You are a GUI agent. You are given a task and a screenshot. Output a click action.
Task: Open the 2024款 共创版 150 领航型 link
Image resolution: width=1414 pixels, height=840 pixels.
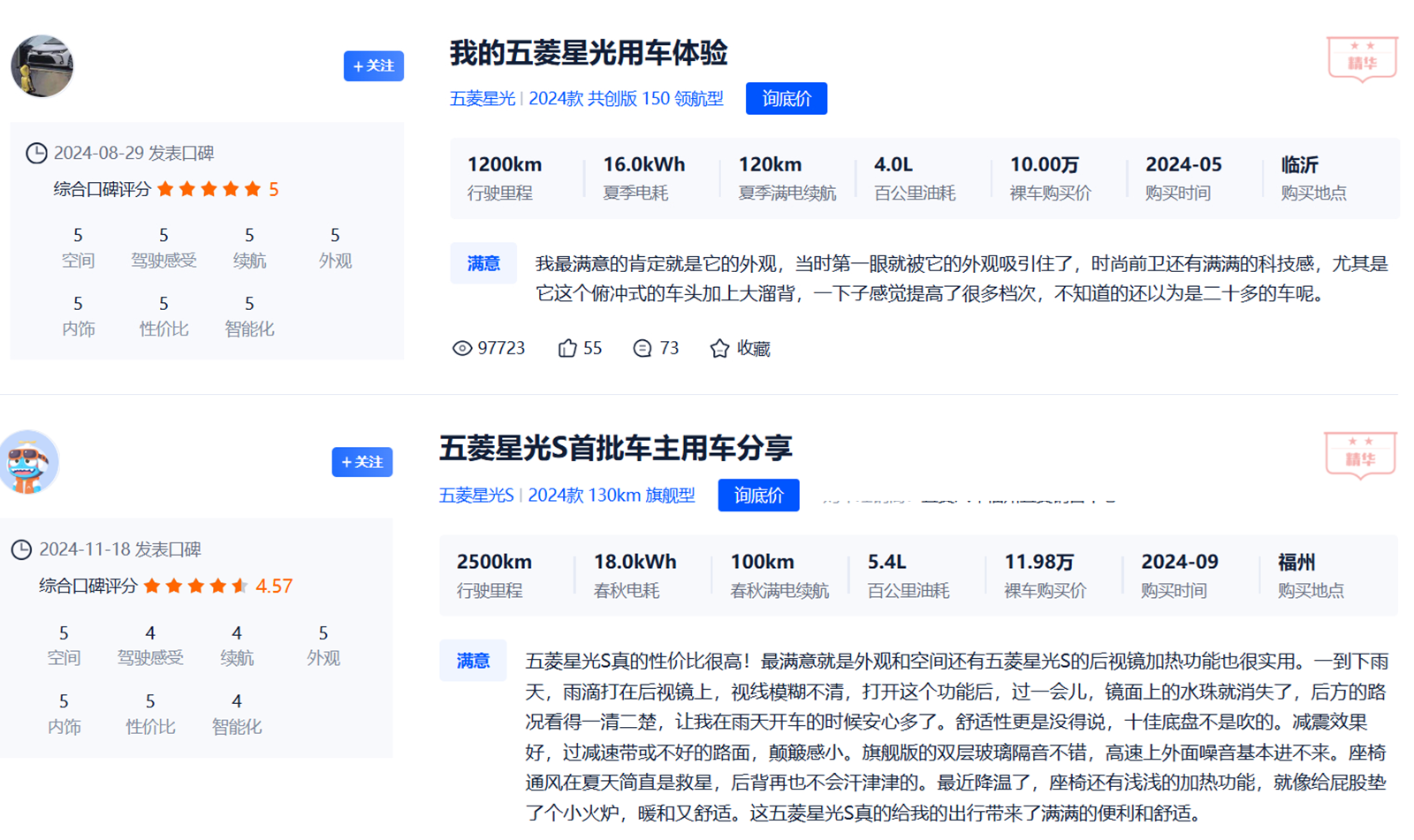(626, 99)
